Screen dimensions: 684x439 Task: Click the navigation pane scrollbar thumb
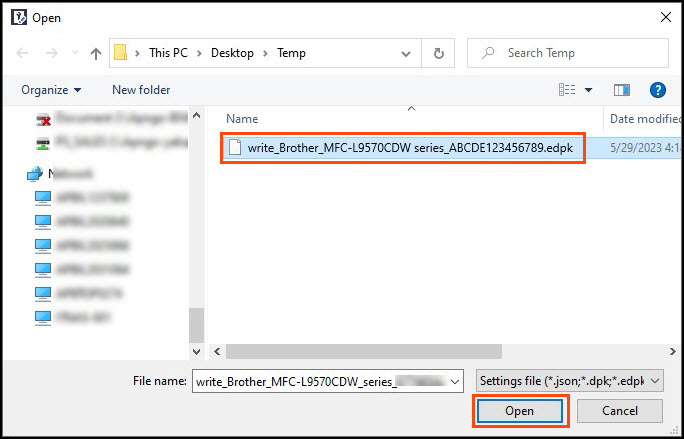pos(197,325)
